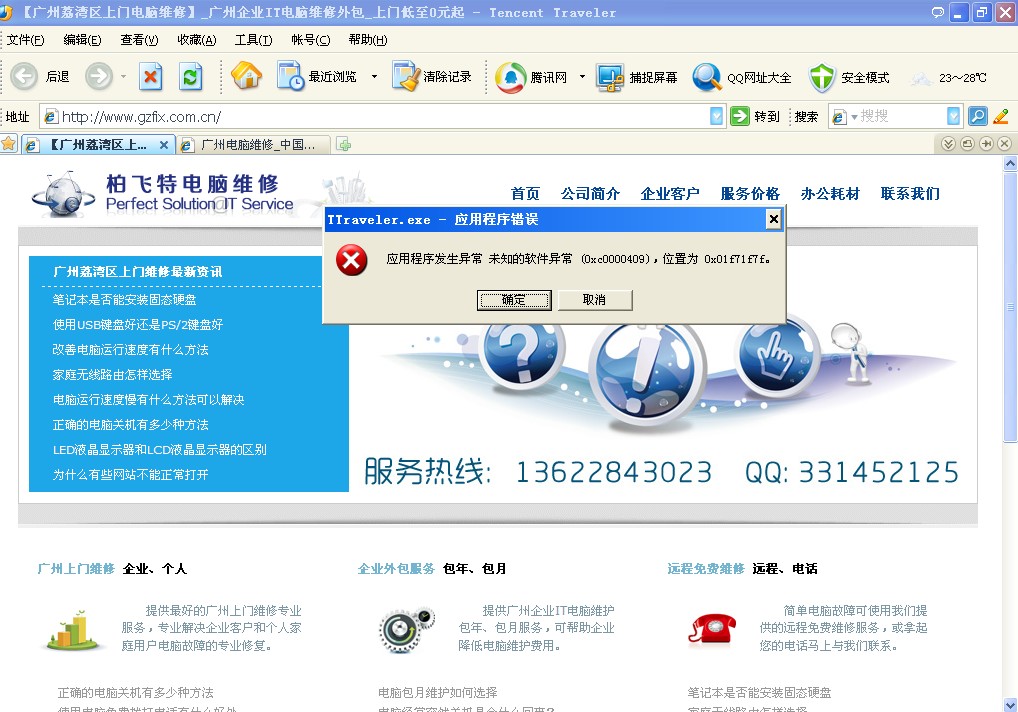This screenshot has height=712, width=1018.
Task: Click the CD gear outsourcing service icon
Action: pos(406,630)
